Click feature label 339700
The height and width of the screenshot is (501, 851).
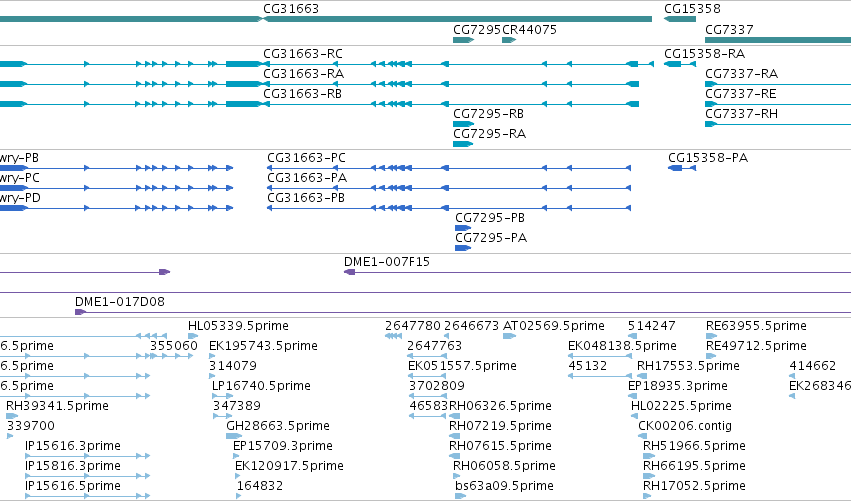31,427
